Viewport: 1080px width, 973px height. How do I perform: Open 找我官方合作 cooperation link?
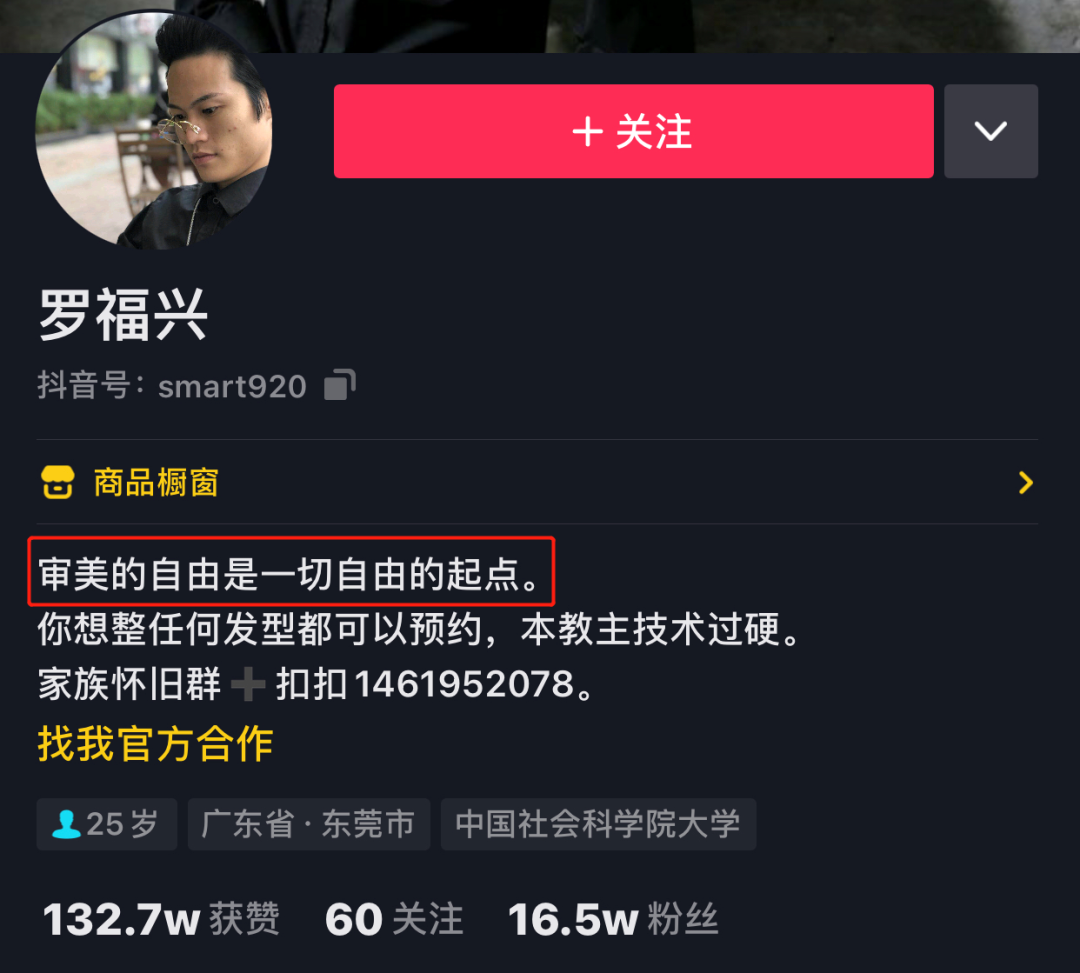tap(156, 744)
